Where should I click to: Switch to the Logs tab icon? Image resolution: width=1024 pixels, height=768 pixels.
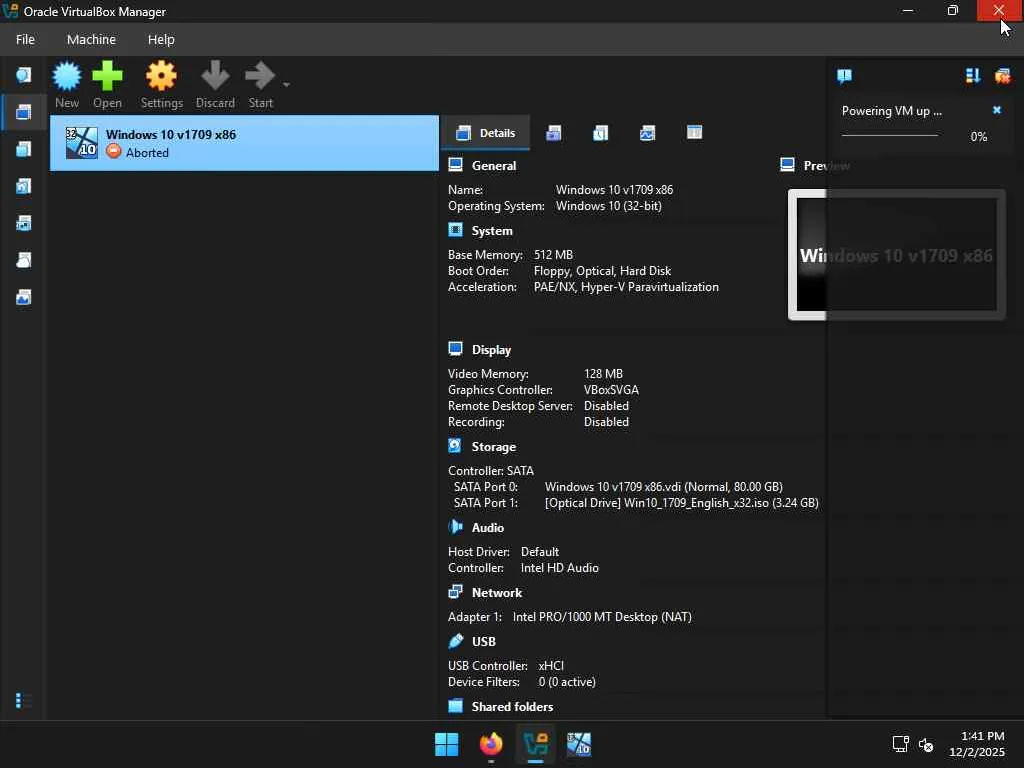pos(601,133)
